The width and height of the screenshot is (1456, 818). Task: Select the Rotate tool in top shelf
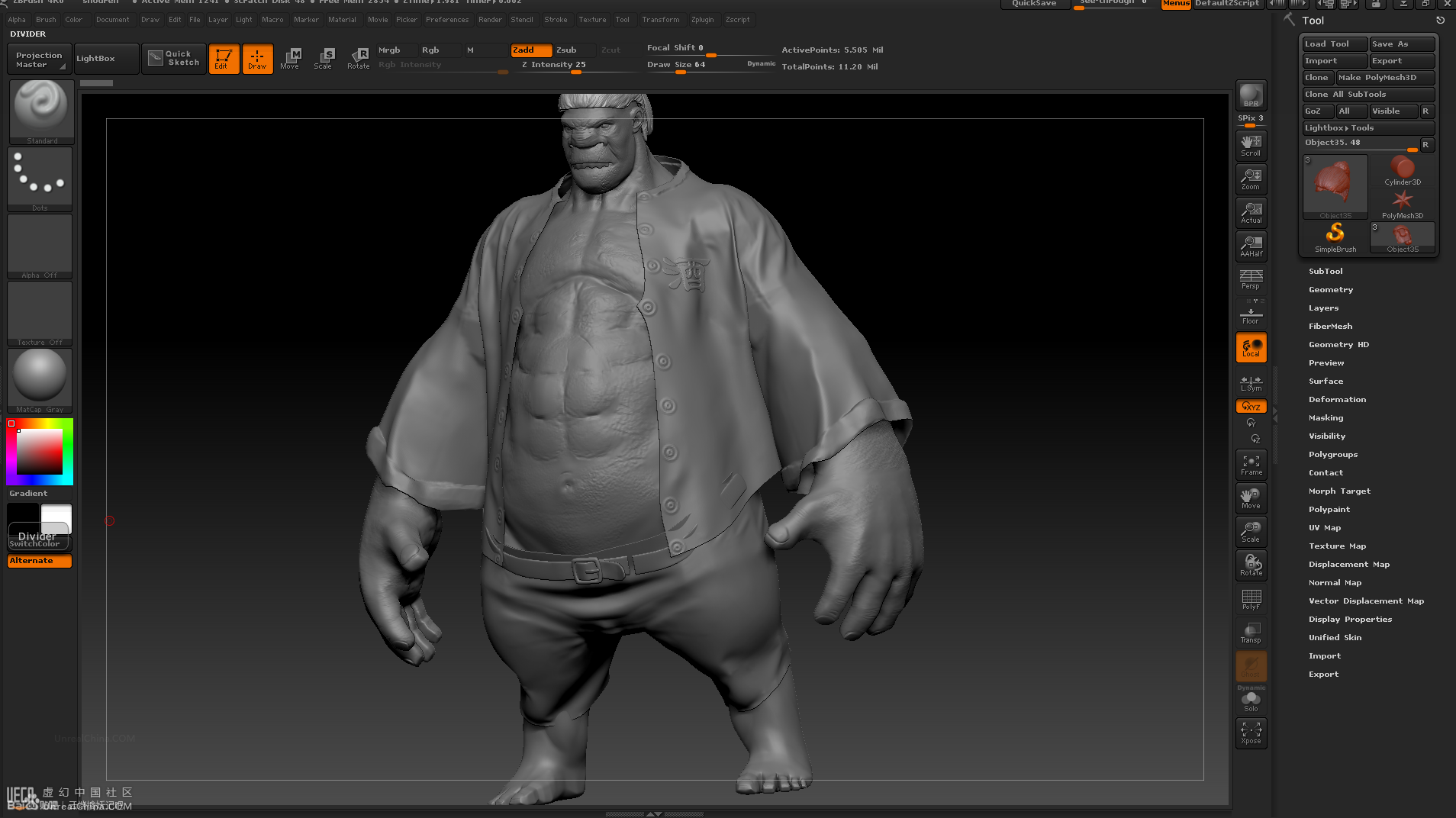click(358, 59)
